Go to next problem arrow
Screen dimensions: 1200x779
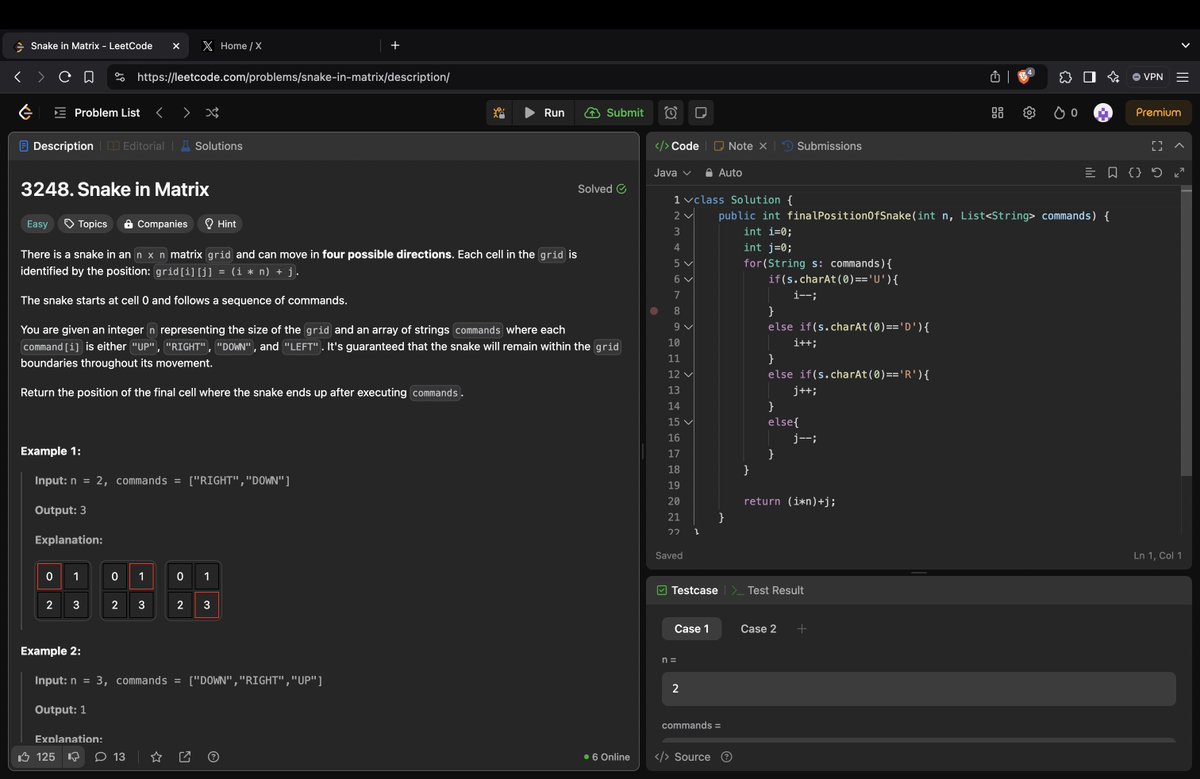[186, 113]
